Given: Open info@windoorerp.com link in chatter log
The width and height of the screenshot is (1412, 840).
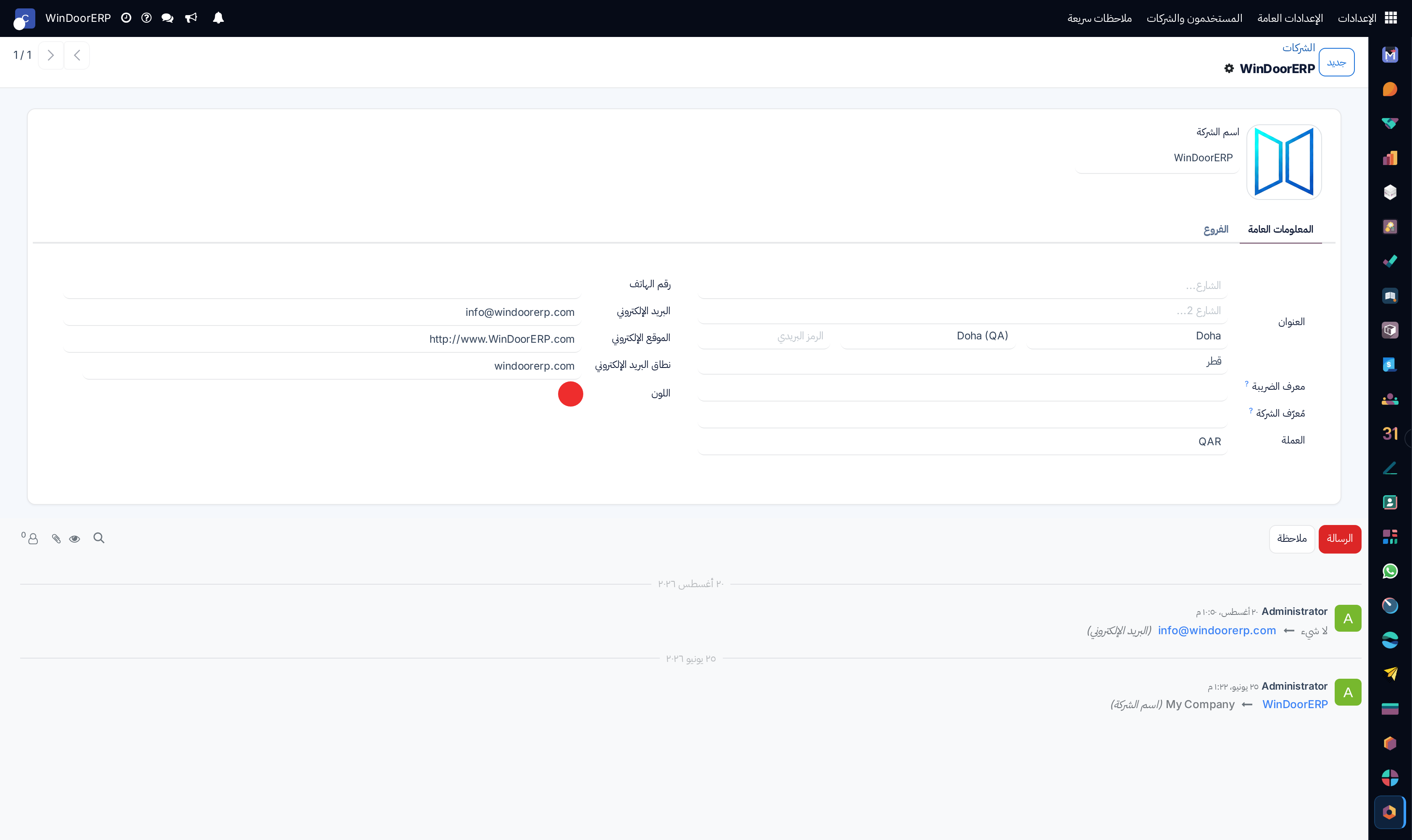Looking at the screenshot, I should (x=1217, y=630).
